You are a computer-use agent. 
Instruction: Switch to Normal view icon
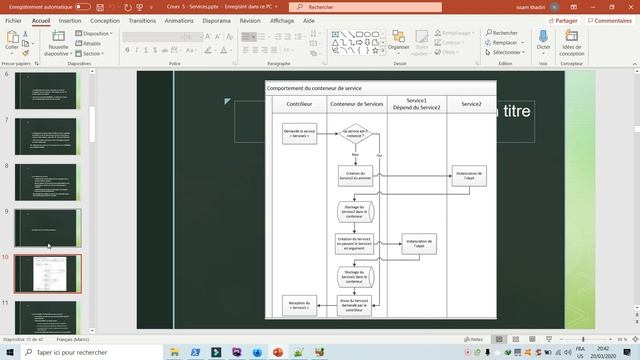click(x=499, y=339)
